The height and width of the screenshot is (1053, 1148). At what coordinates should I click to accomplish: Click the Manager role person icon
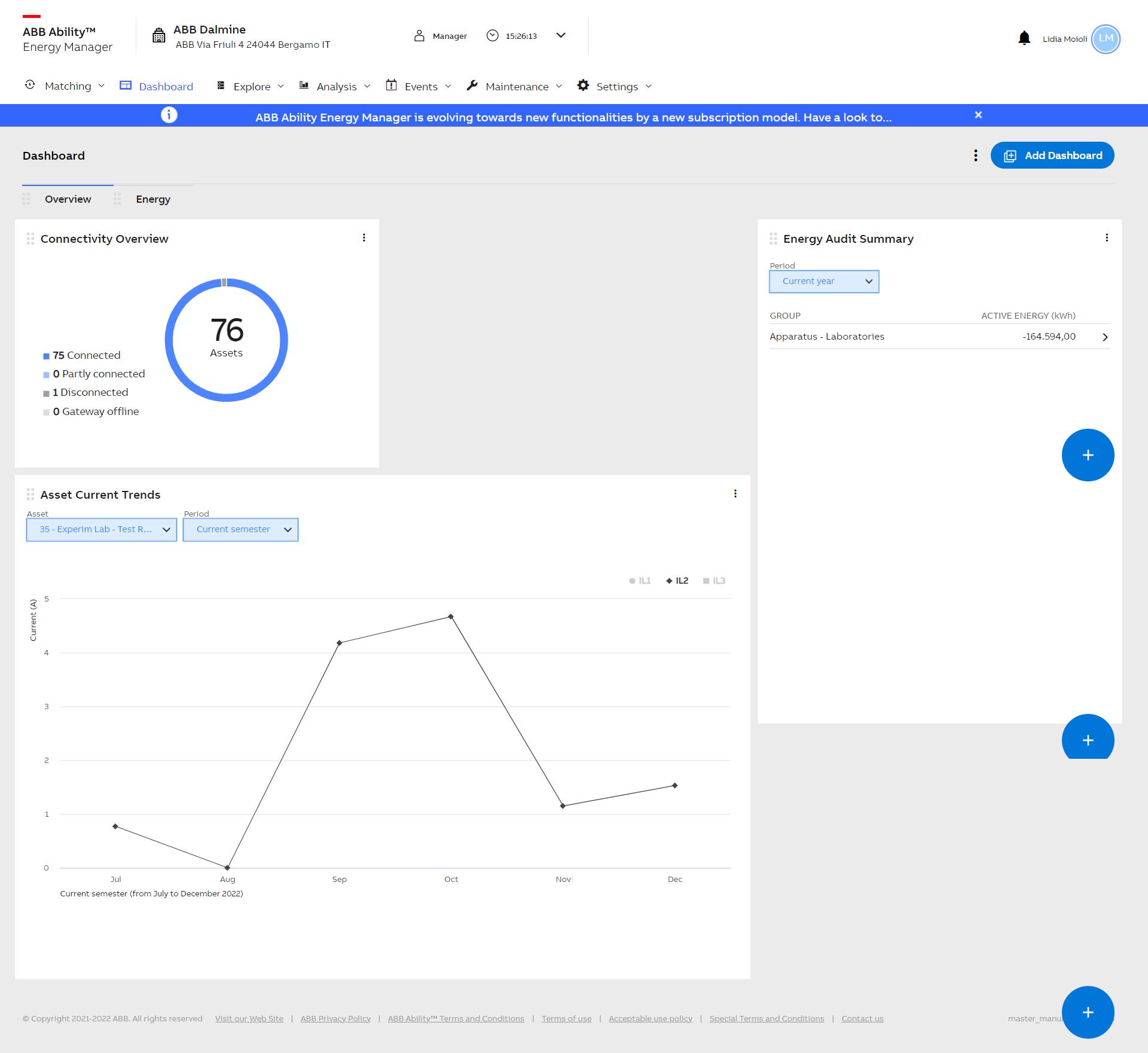point(419,36)
